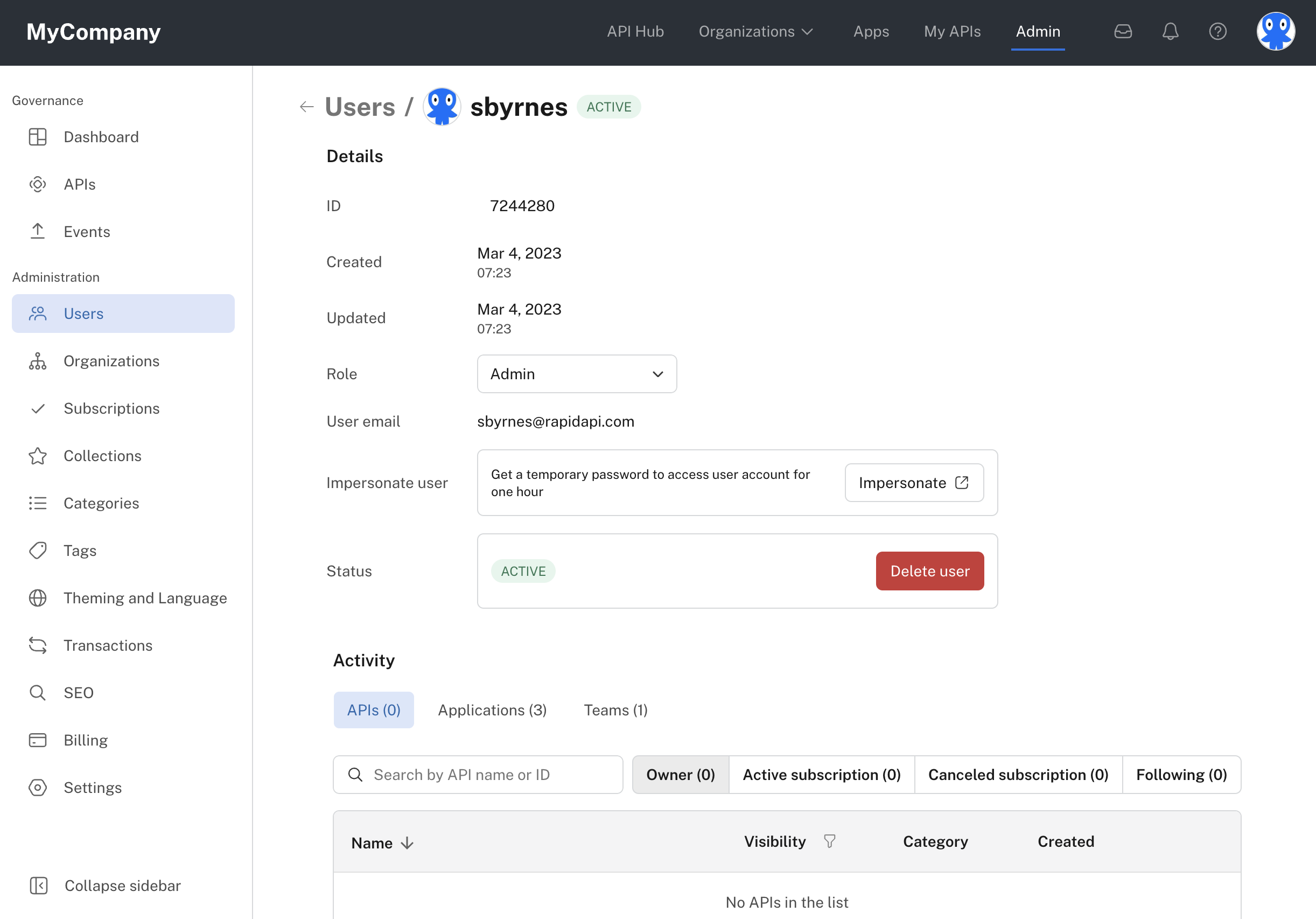Click the Visibility column filter icon
This screenshot has width=1316, height=919.
pos(829,841)
